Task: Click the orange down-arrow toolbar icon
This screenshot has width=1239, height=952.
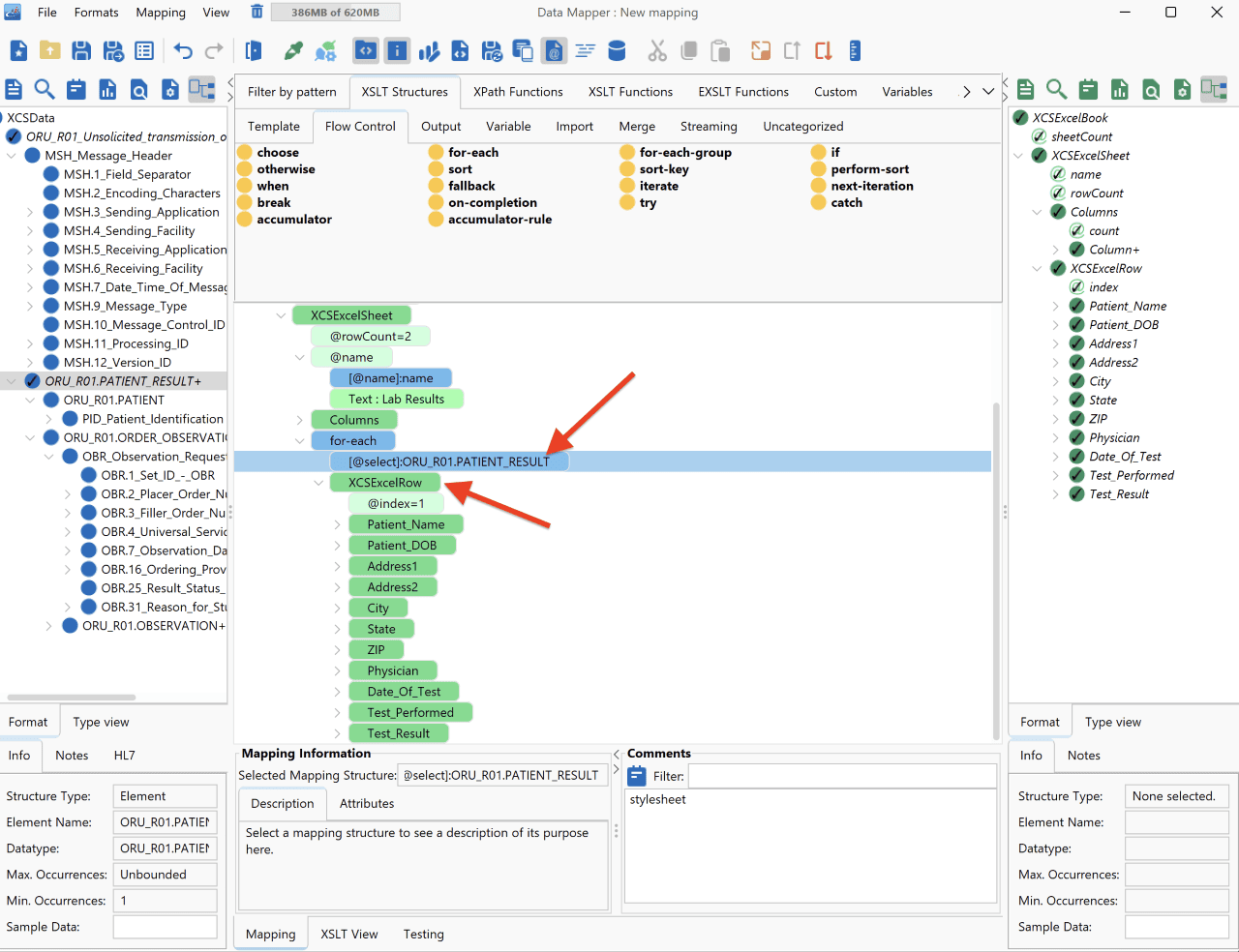Action: 823,51
